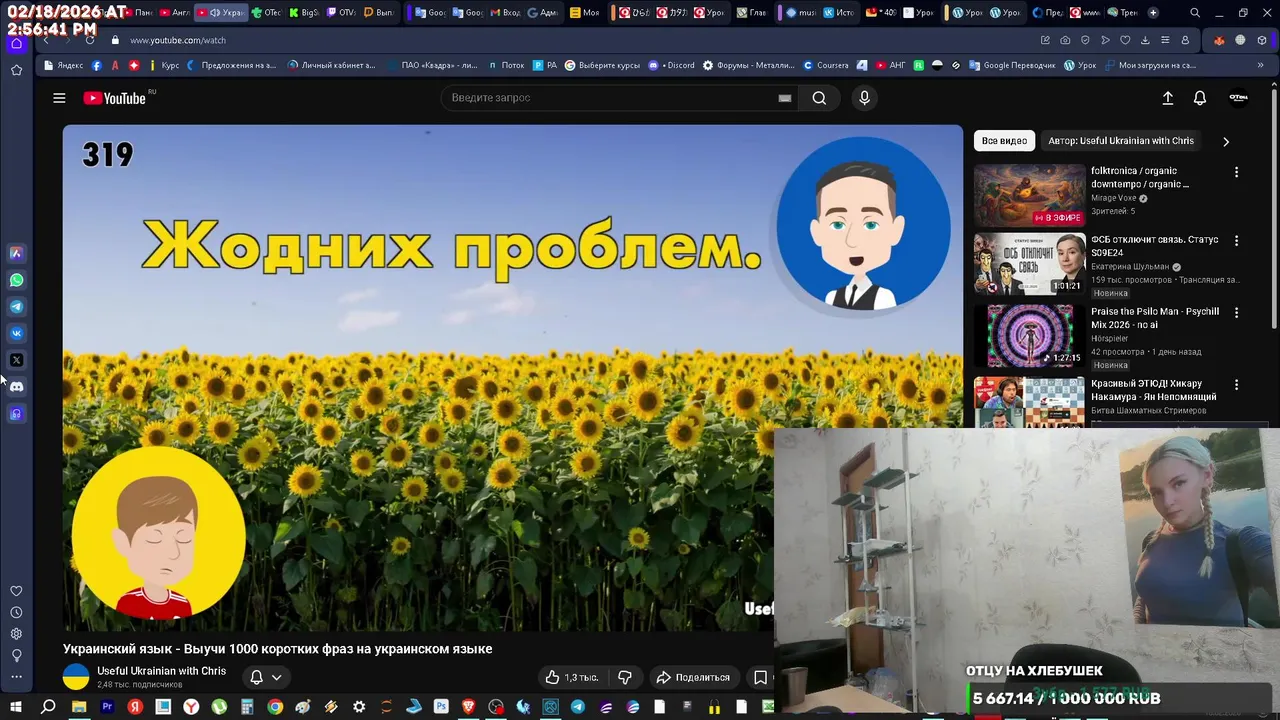Launch Premiere Pro from the taskbar

pos(107,708)
